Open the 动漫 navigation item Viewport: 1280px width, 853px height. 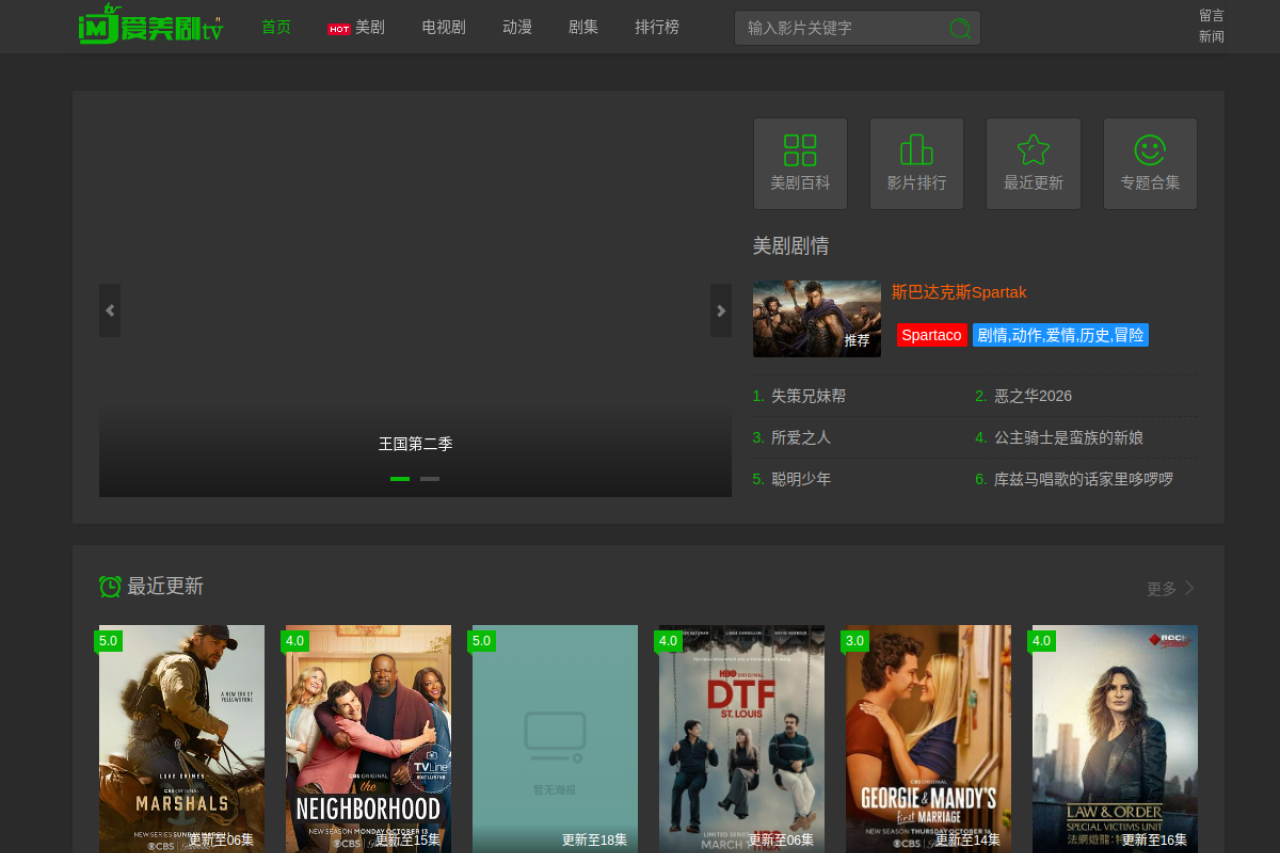point(517,27)
